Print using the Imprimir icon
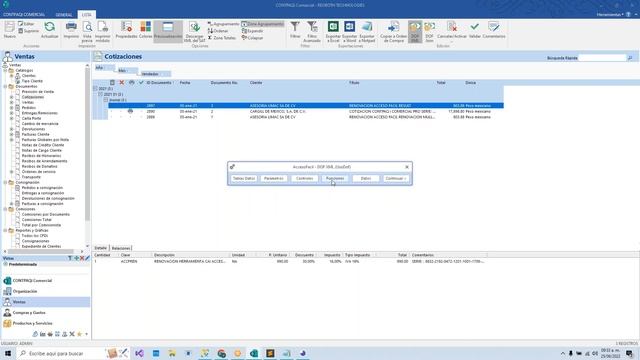 (x=71, y=30)
